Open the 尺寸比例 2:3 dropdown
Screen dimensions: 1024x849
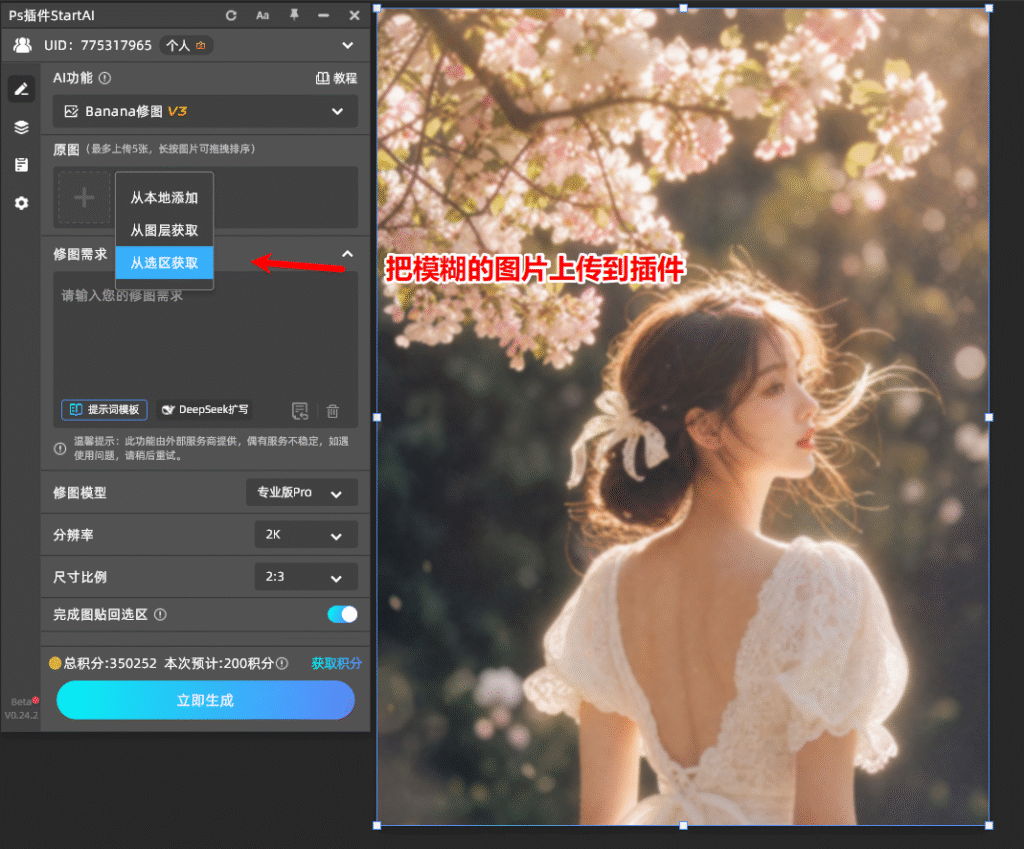[306, 577]
